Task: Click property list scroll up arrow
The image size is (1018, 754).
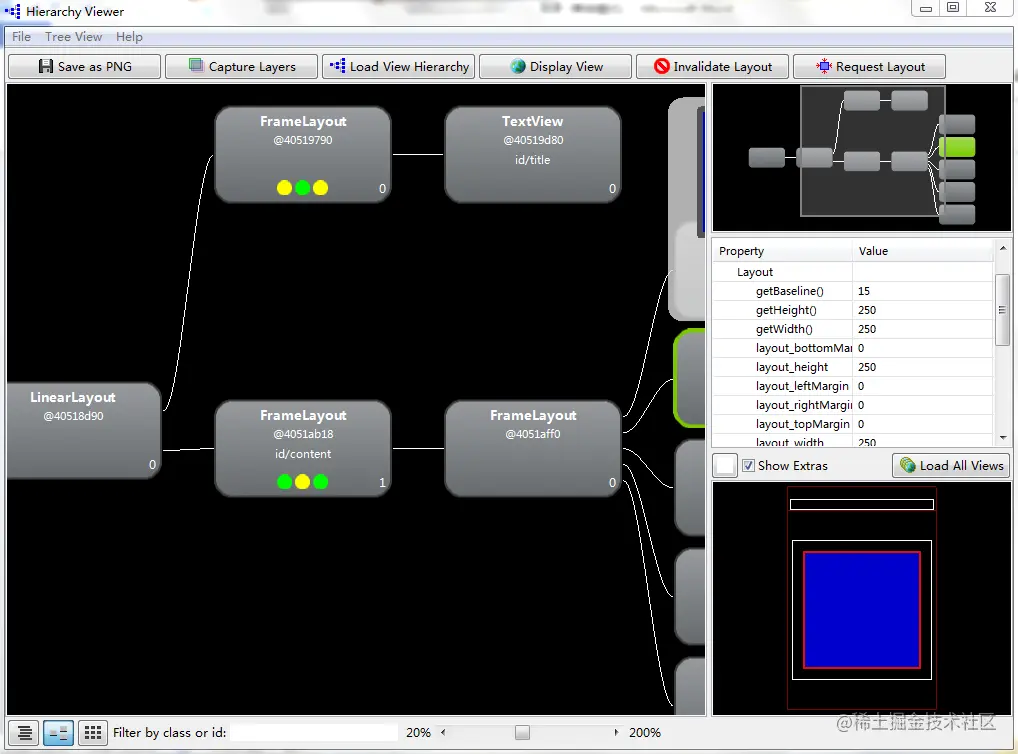Action: (x=1002, y=248)
